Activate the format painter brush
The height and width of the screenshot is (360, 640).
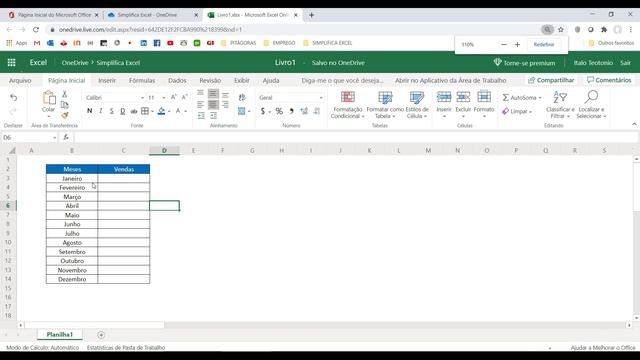[x=64, y=116]
